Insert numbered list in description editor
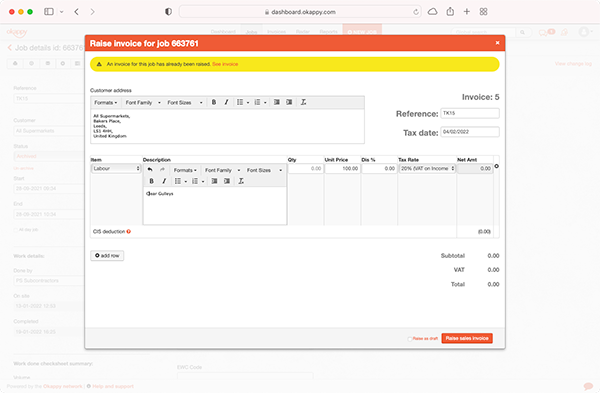 click(x=195, y=181)
